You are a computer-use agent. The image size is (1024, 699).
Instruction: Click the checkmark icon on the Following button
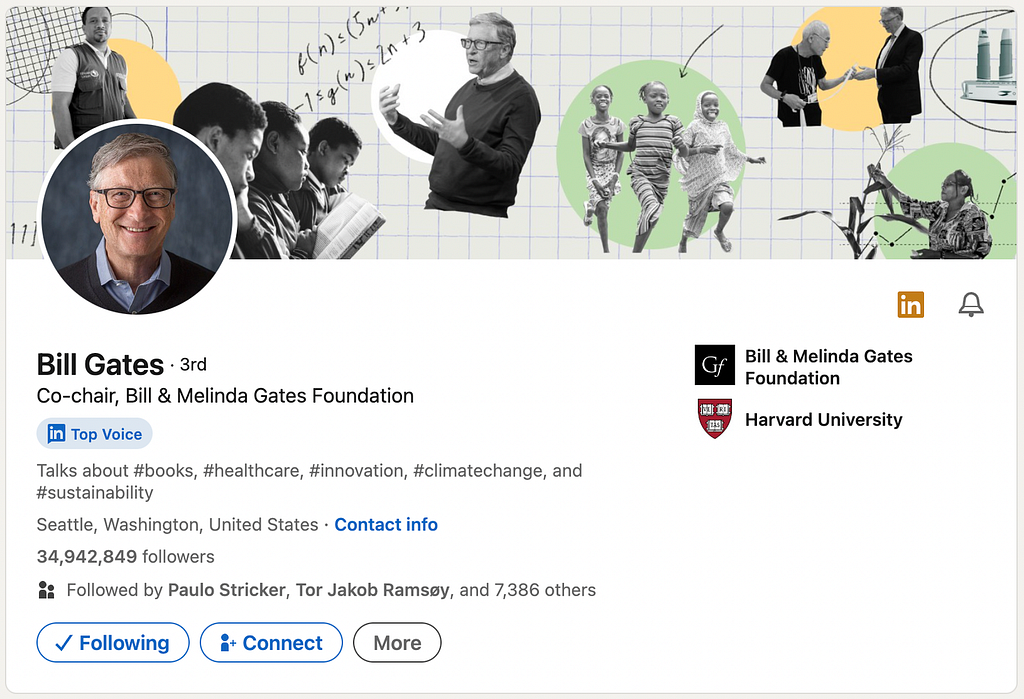coord(64,643)
